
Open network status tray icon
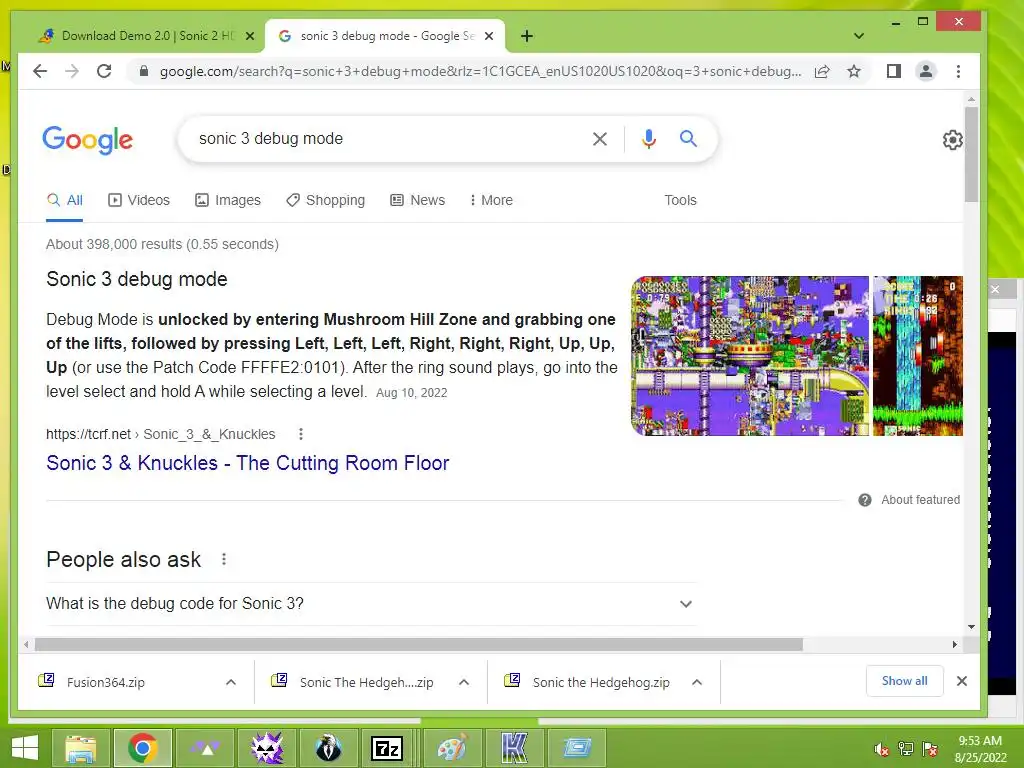(906, 749)
